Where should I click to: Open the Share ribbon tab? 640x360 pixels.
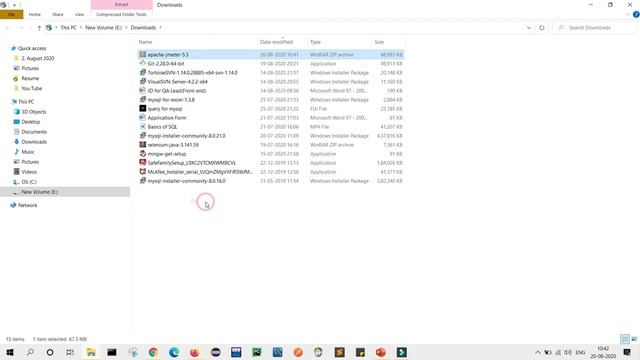point(58,14)
